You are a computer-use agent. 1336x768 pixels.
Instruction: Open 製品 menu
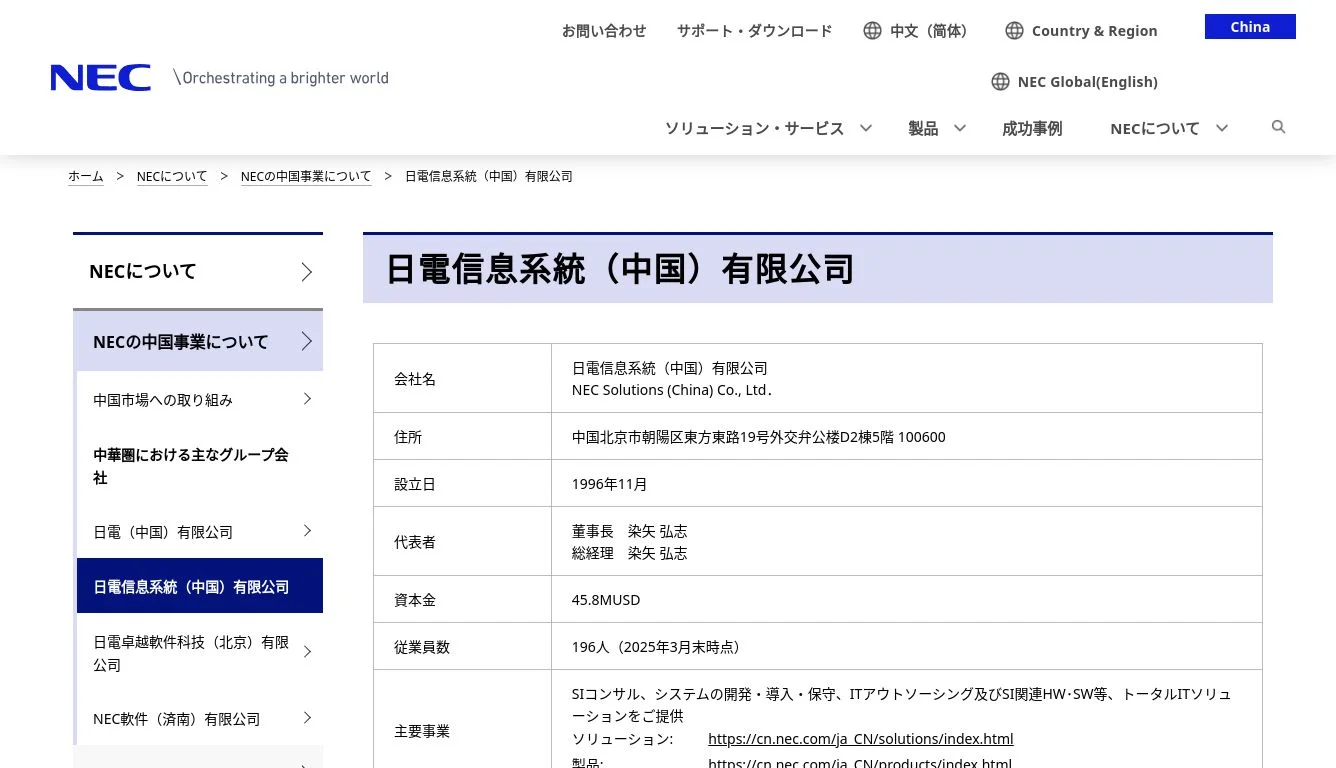click(923, 128)
